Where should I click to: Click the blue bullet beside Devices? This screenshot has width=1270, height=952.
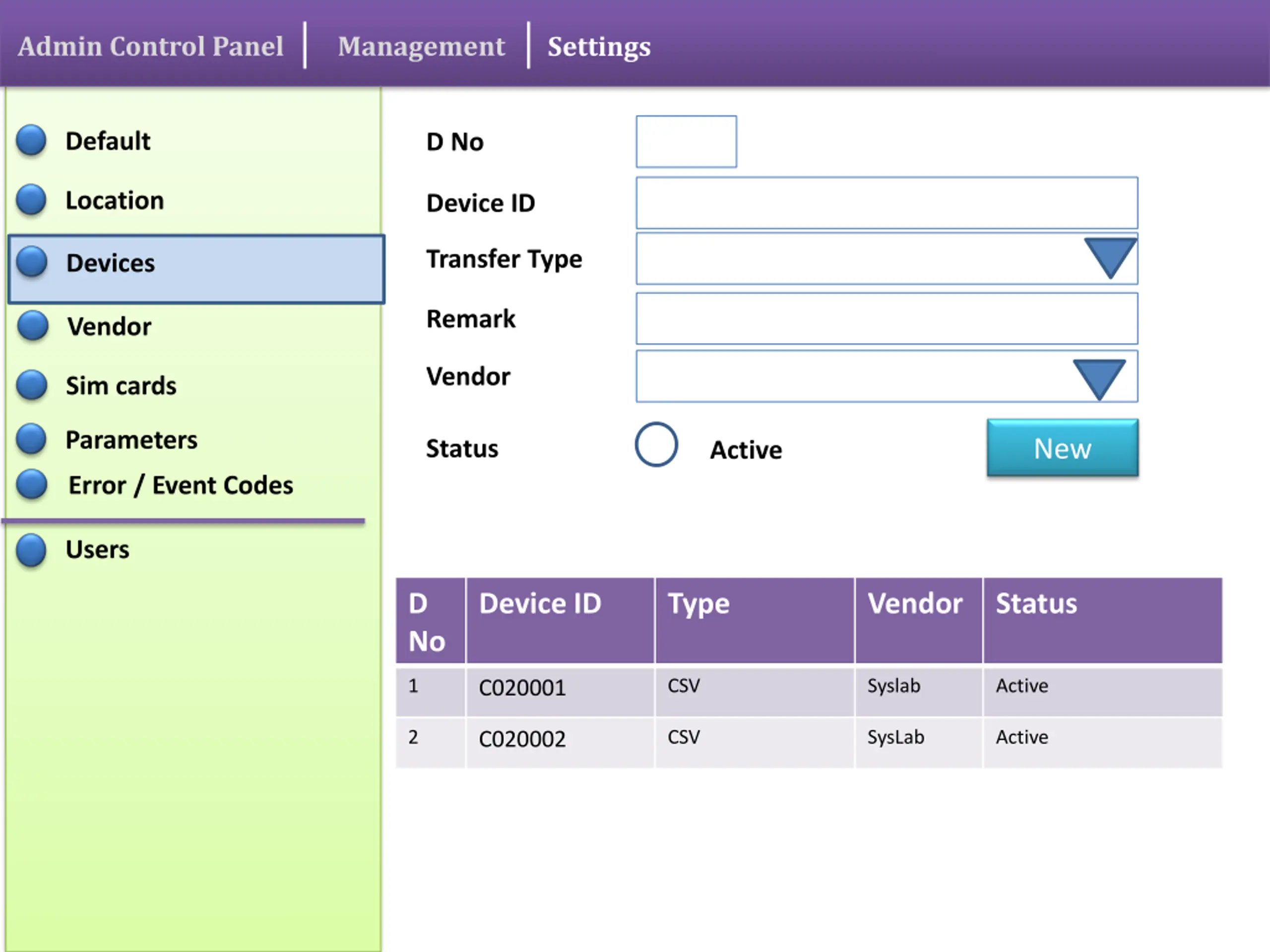coord(32,262)
